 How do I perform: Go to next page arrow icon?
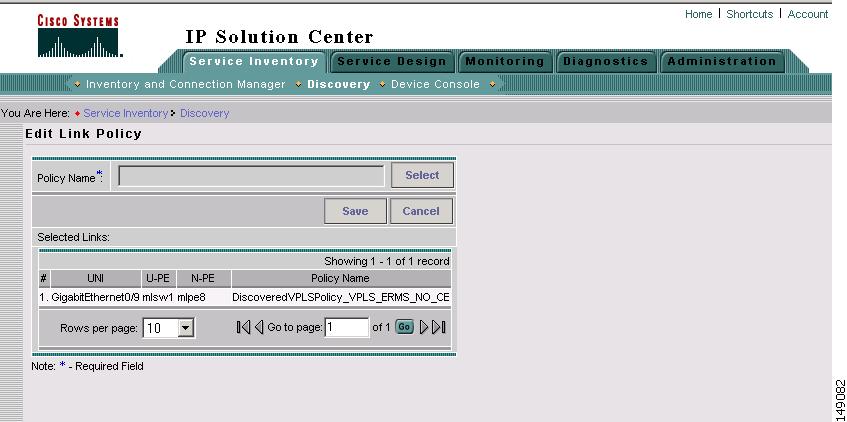pyautogui.click(x=424, y=327)
